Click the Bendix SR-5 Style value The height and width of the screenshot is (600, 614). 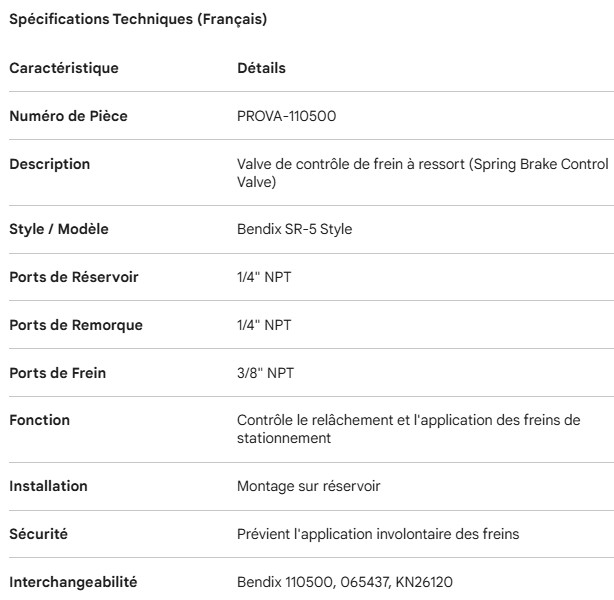(294, 229)
